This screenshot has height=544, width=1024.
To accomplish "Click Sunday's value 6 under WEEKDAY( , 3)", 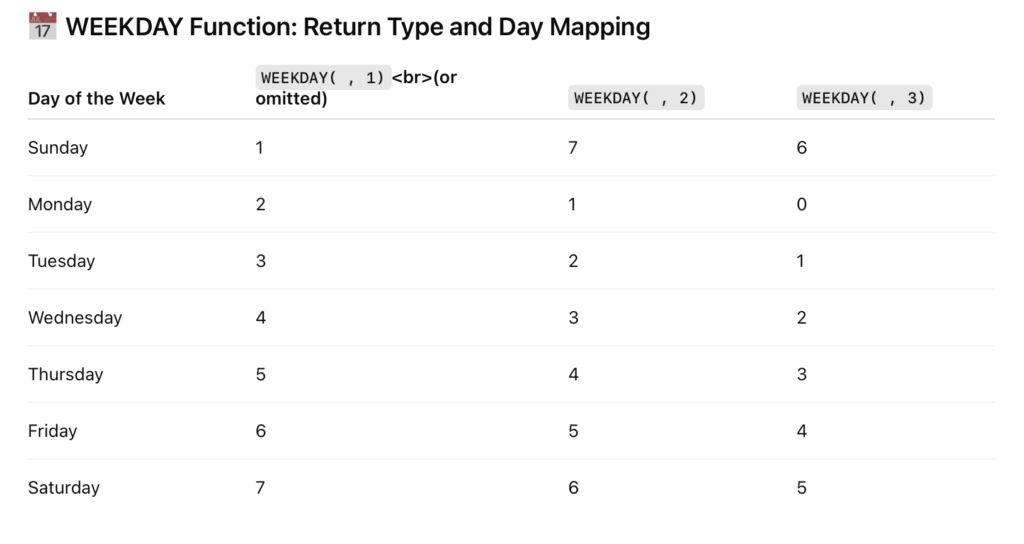I will [801, 148].
